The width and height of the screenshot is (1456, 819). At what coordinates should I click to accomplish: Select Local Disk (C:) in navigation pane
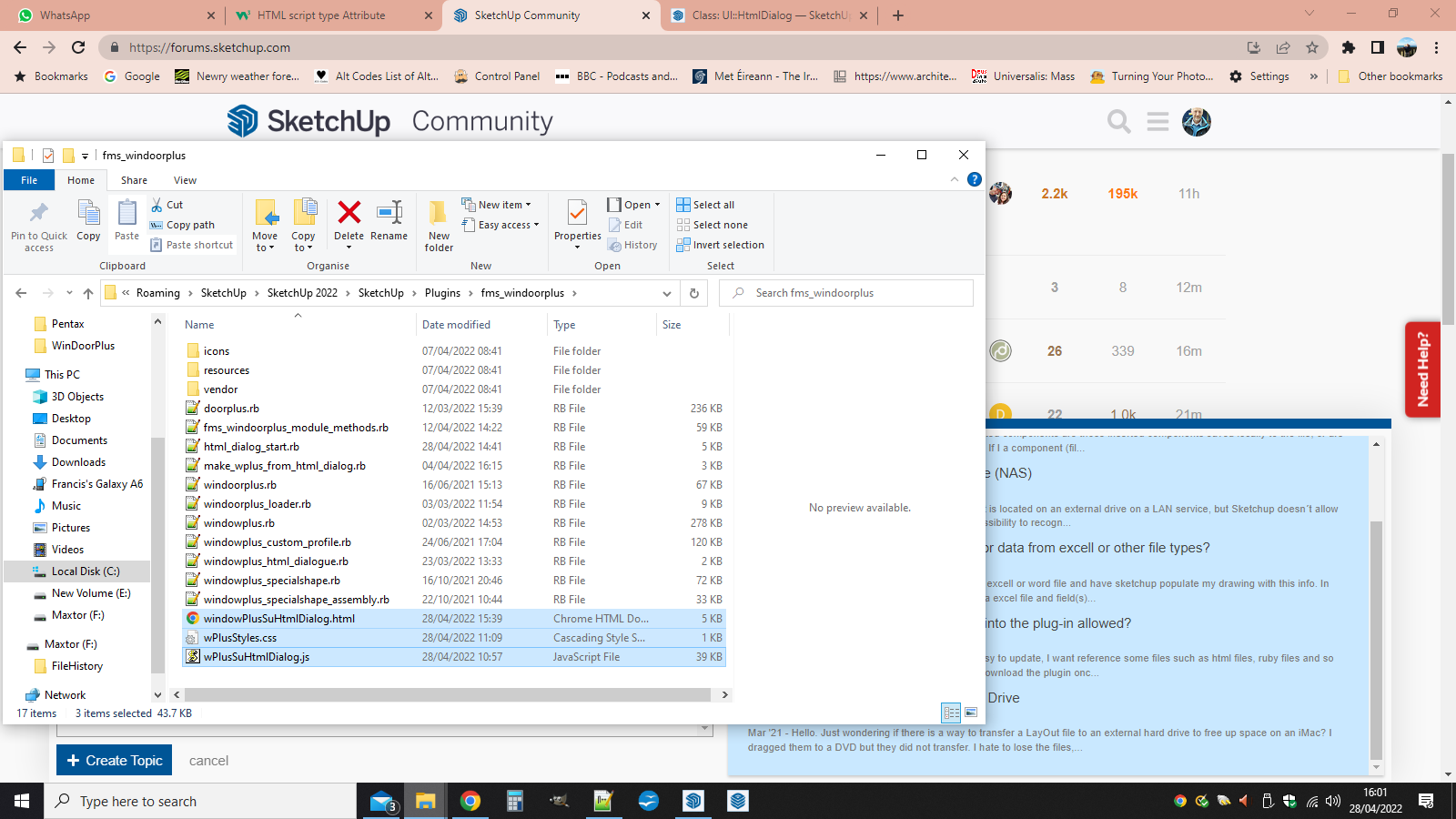tap(77, 571)
